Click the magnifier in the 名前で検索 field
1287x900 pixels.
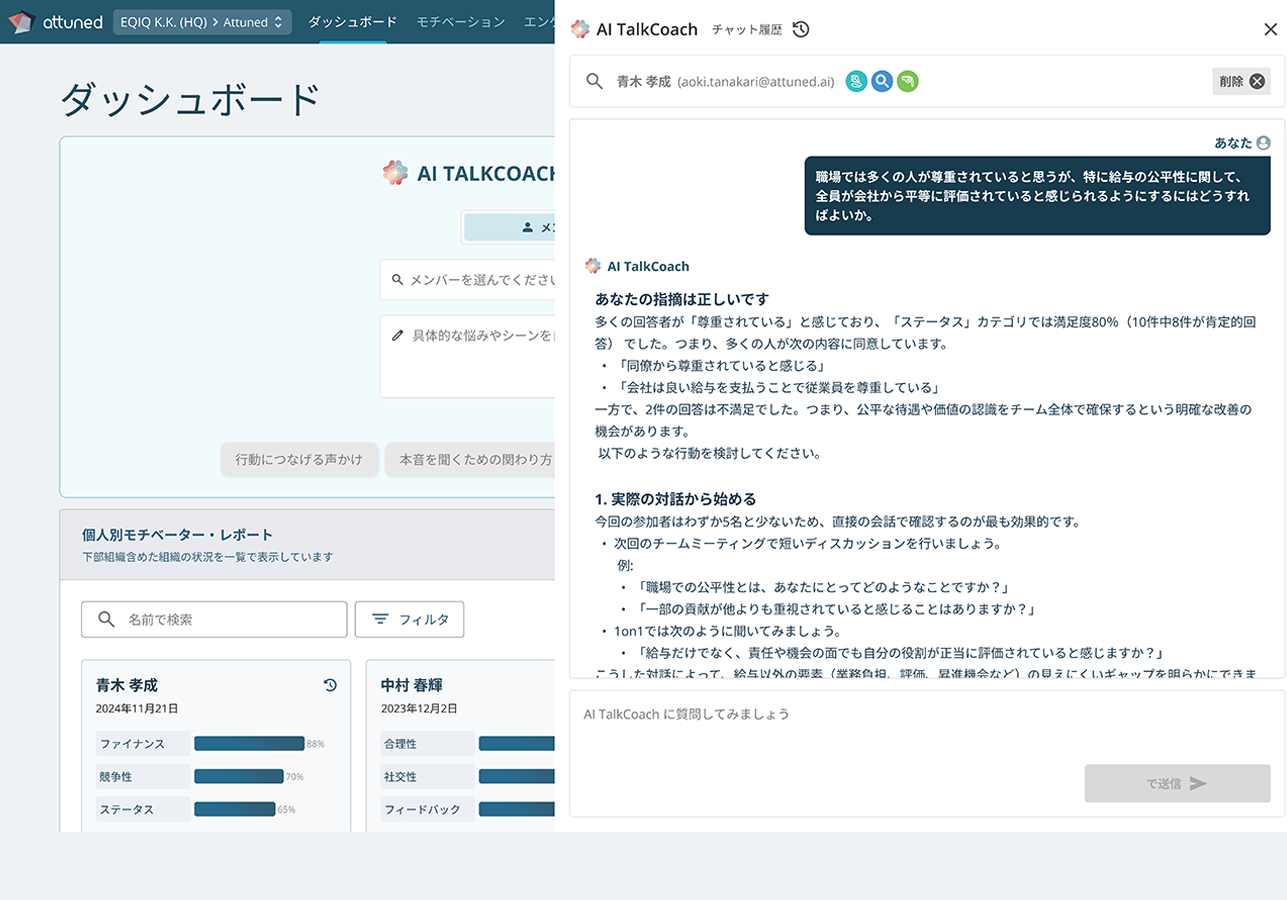(x=106, y=620)
